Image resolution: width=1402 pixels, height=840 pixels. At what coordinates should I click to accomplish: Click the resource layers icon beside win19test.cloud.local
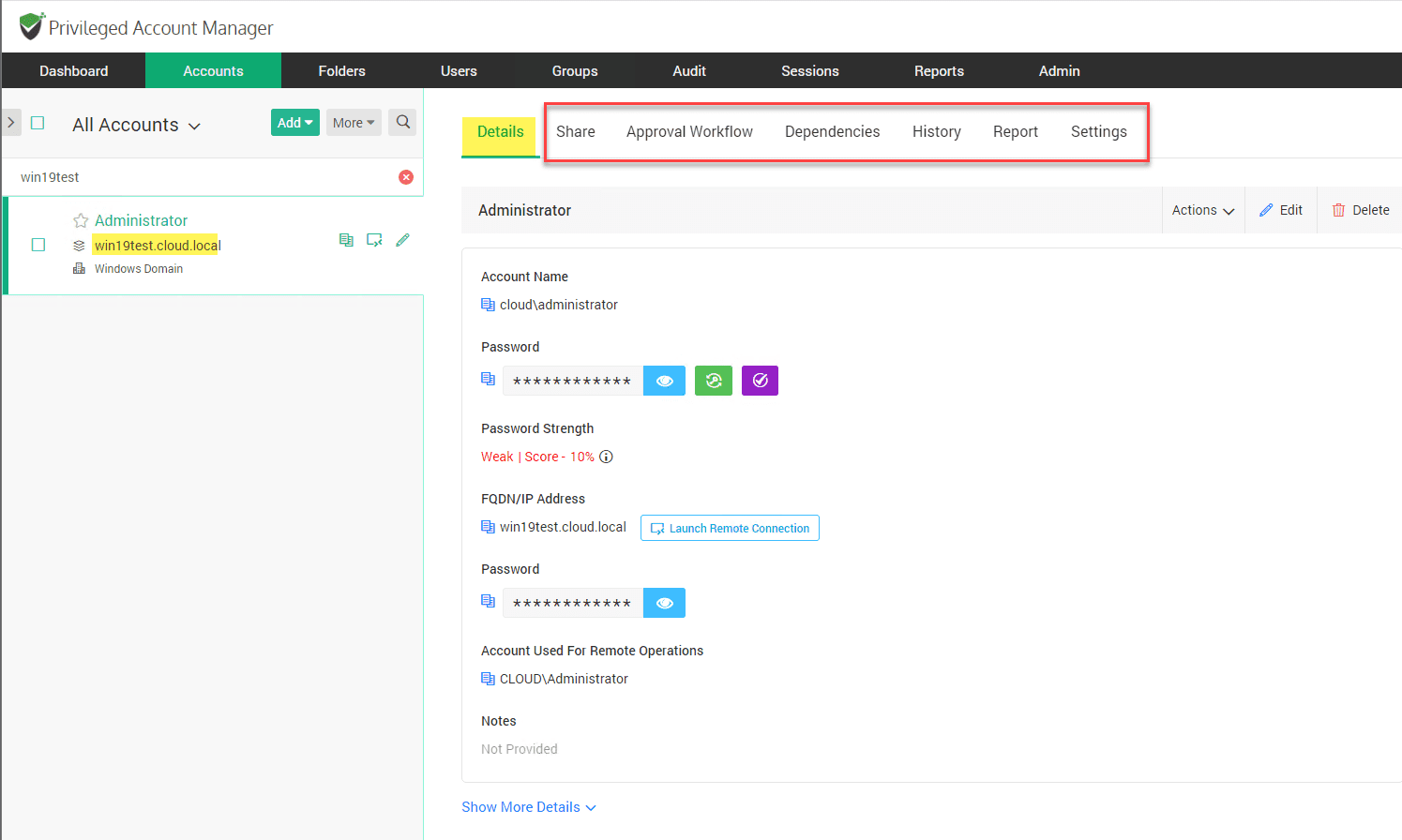[79, 246]
